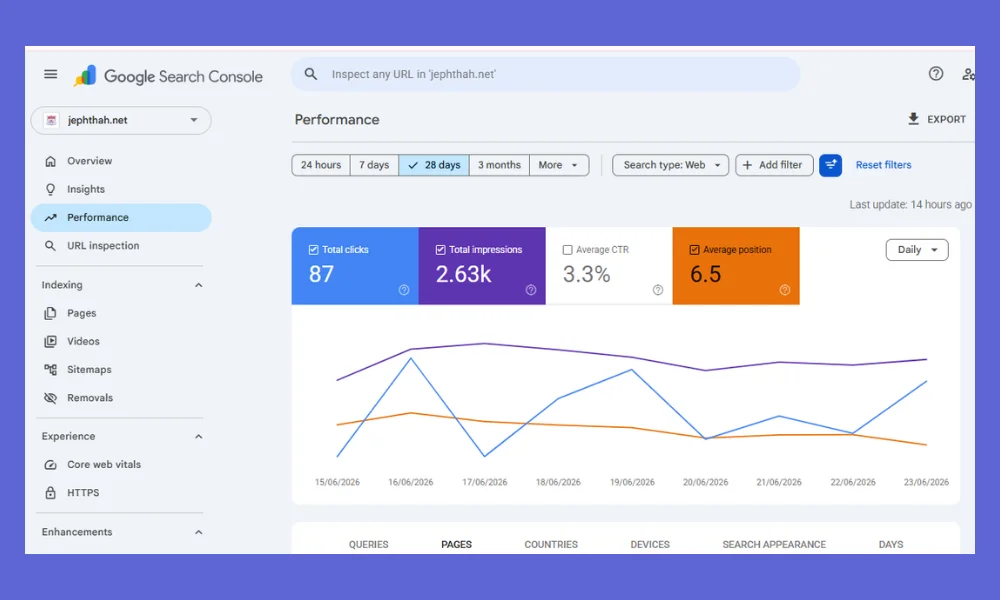Viewport: 1000px width, 600px height.
Task: Select the 24 hours date range
Action: tap(321, 165)
